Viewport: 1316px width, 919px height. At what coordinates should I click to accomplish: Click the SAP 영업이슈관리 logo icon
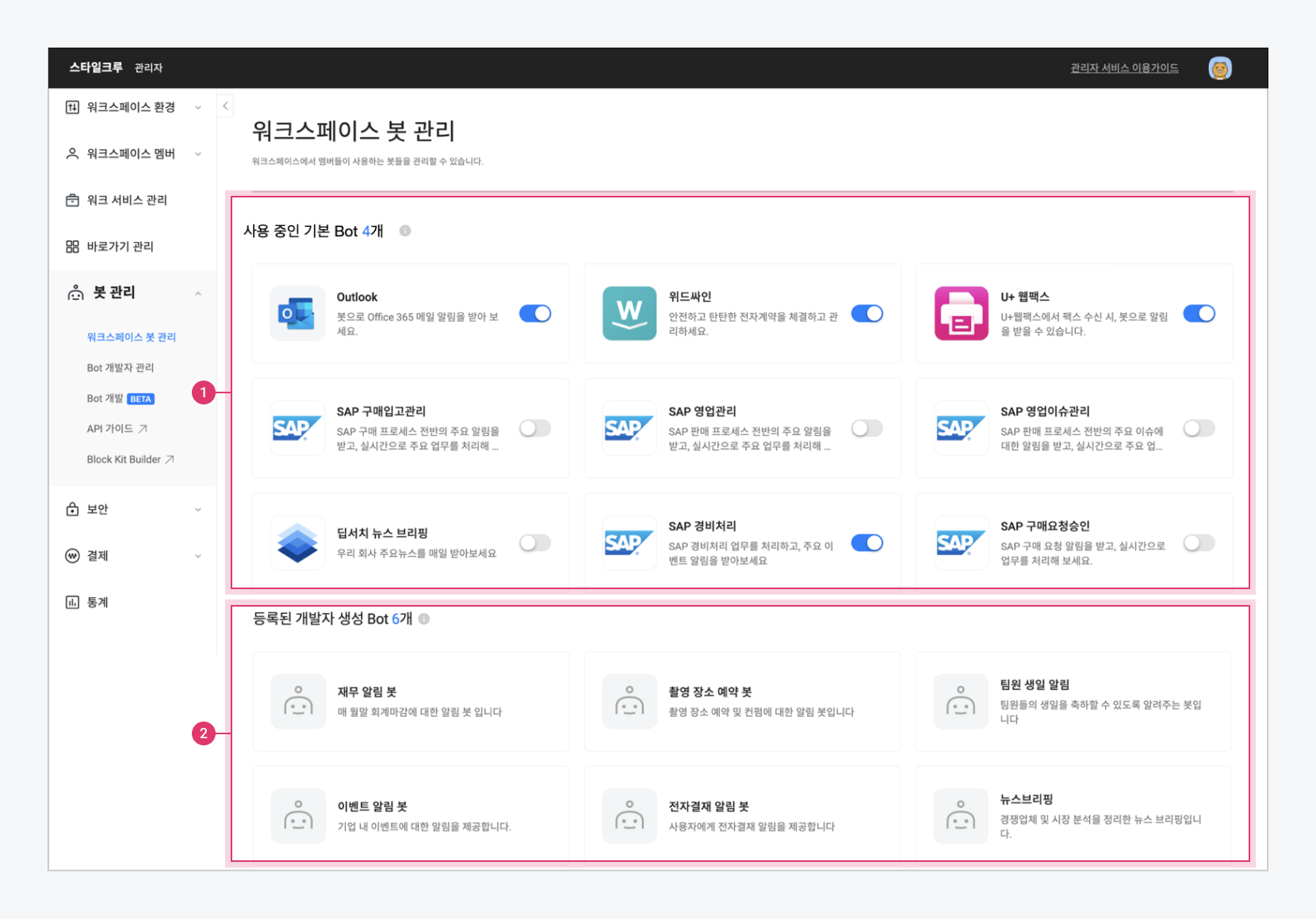coord(962,428)
